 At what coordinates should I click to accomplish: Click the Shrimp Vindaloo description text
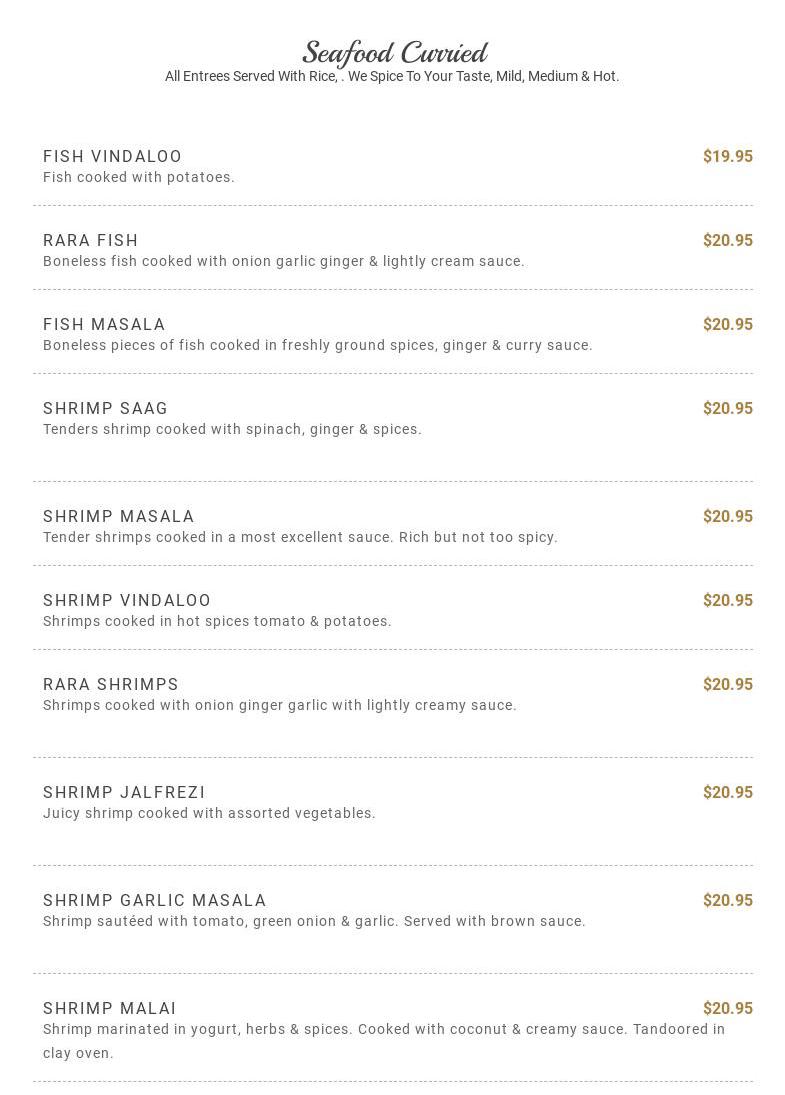coord(217,622)
